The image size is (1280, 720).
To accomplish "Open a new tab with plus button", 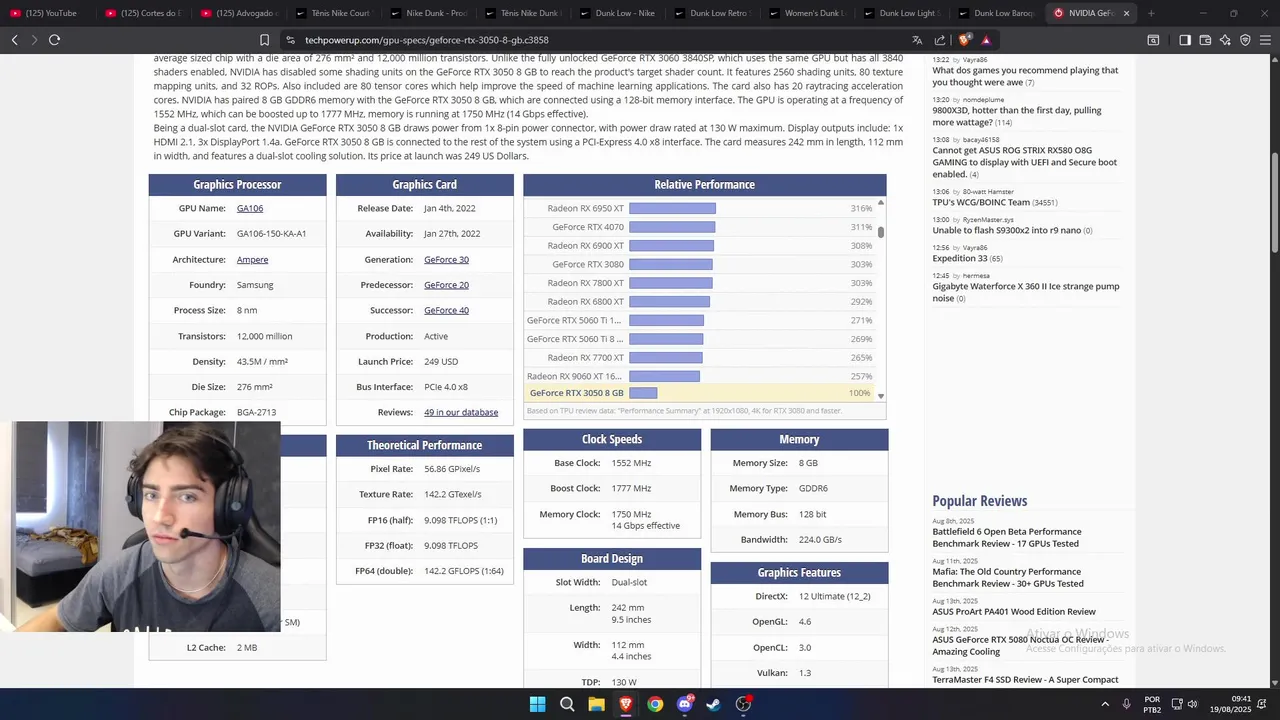I will click(x=1151, y=13).
